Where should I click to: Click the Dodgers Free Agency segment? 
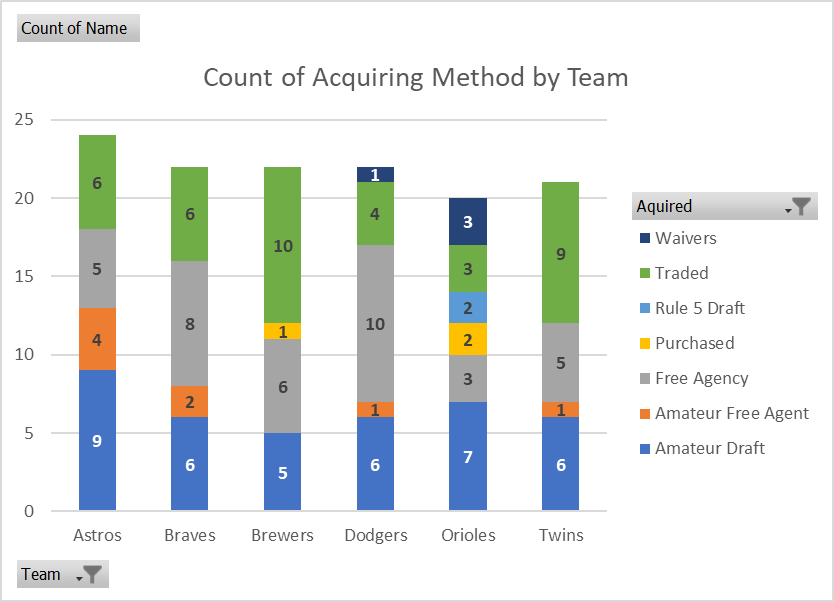[x=375, y=323]
